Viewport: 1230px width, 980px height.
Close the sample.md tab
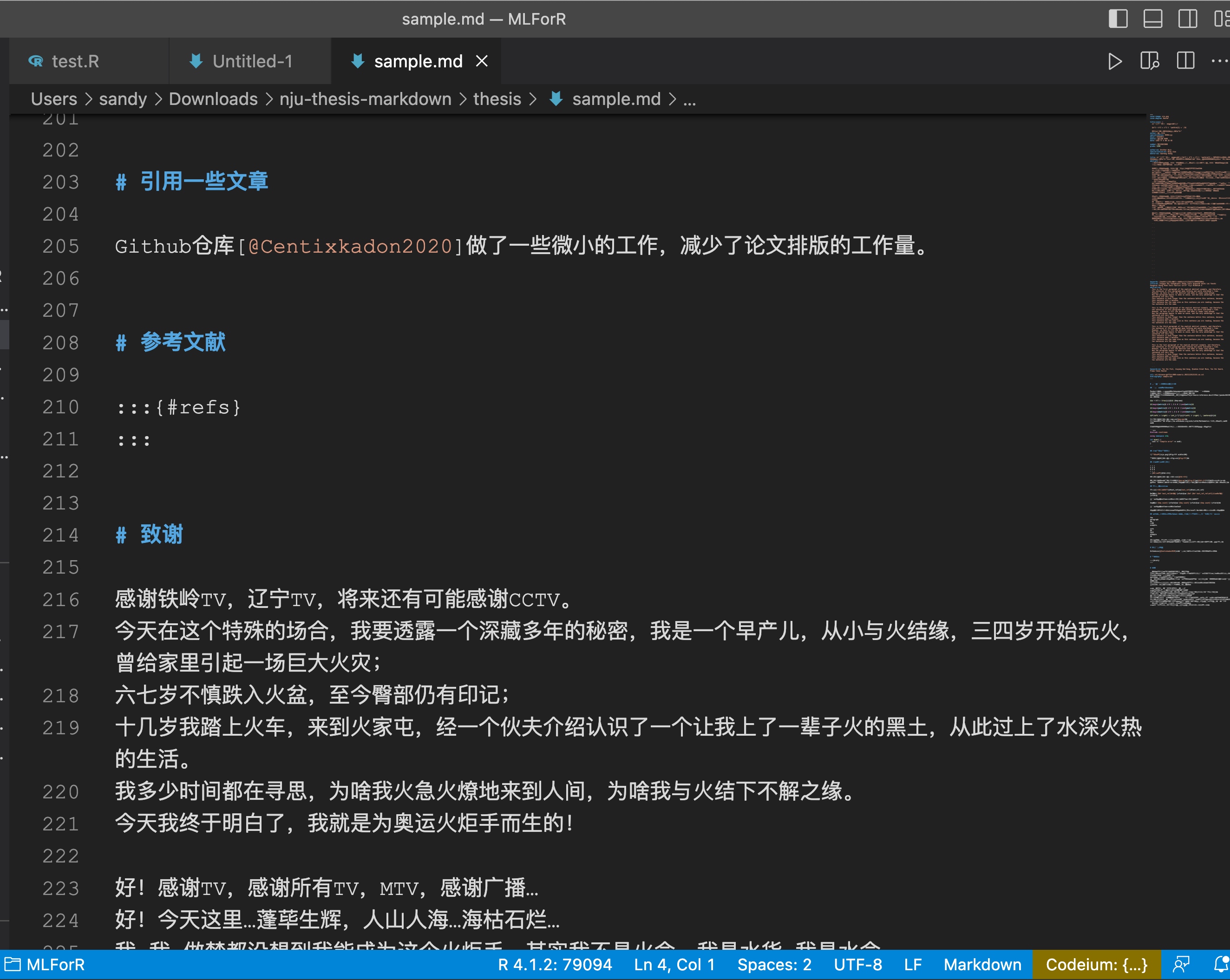click(x=482, y=61)
